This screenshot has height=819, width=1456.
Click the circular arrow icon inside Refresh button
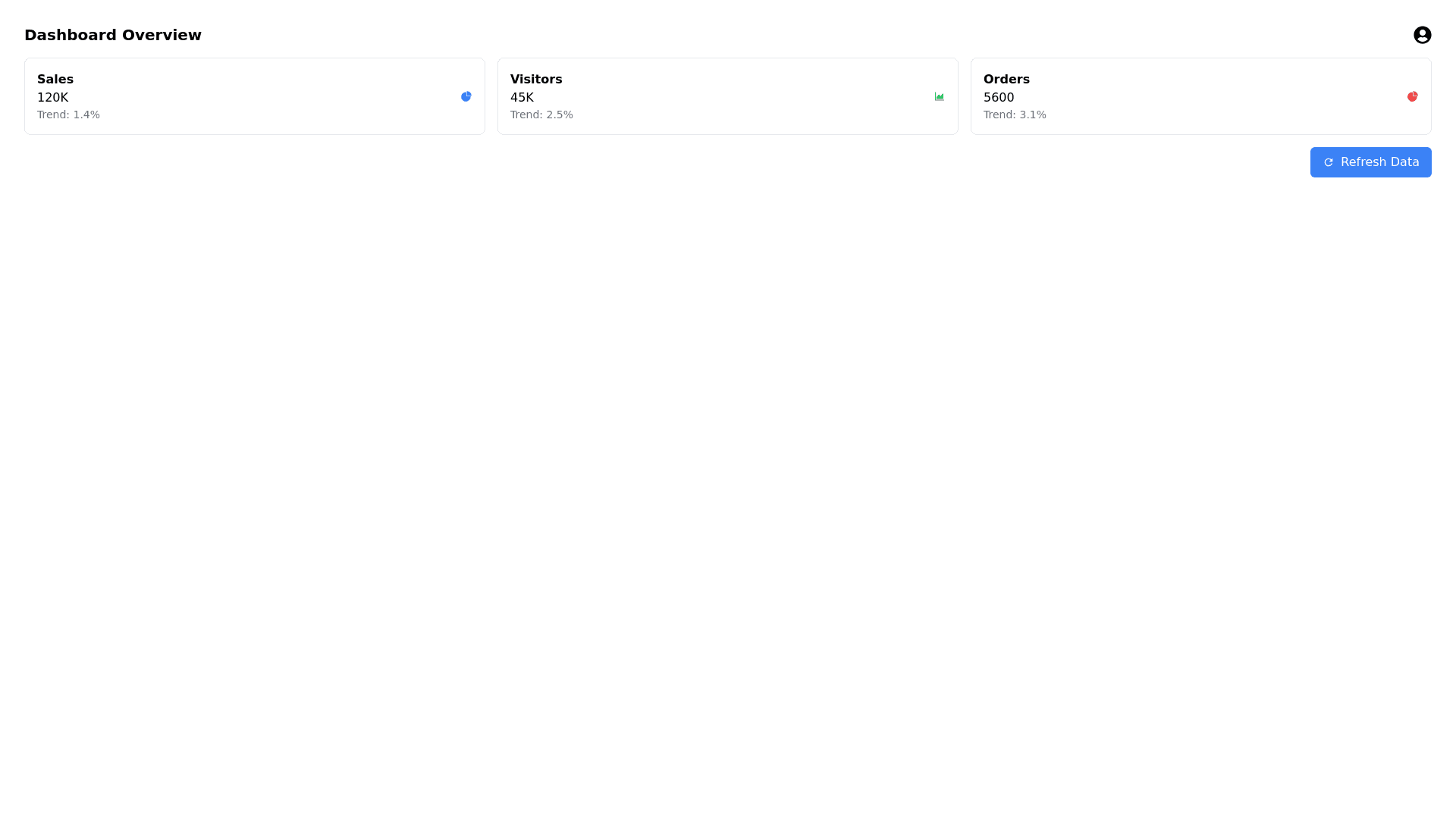(x=1328, y=162)
